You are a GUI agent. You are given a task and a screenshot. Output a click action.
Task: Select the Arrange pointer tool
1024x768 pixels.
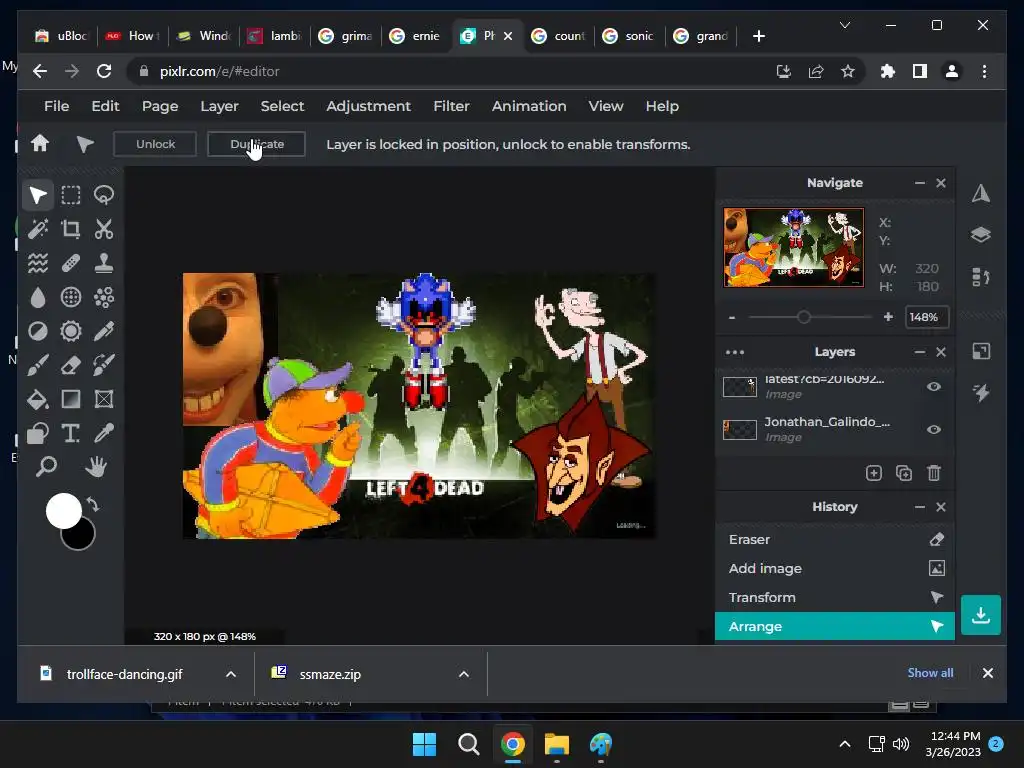coord(38,195)
